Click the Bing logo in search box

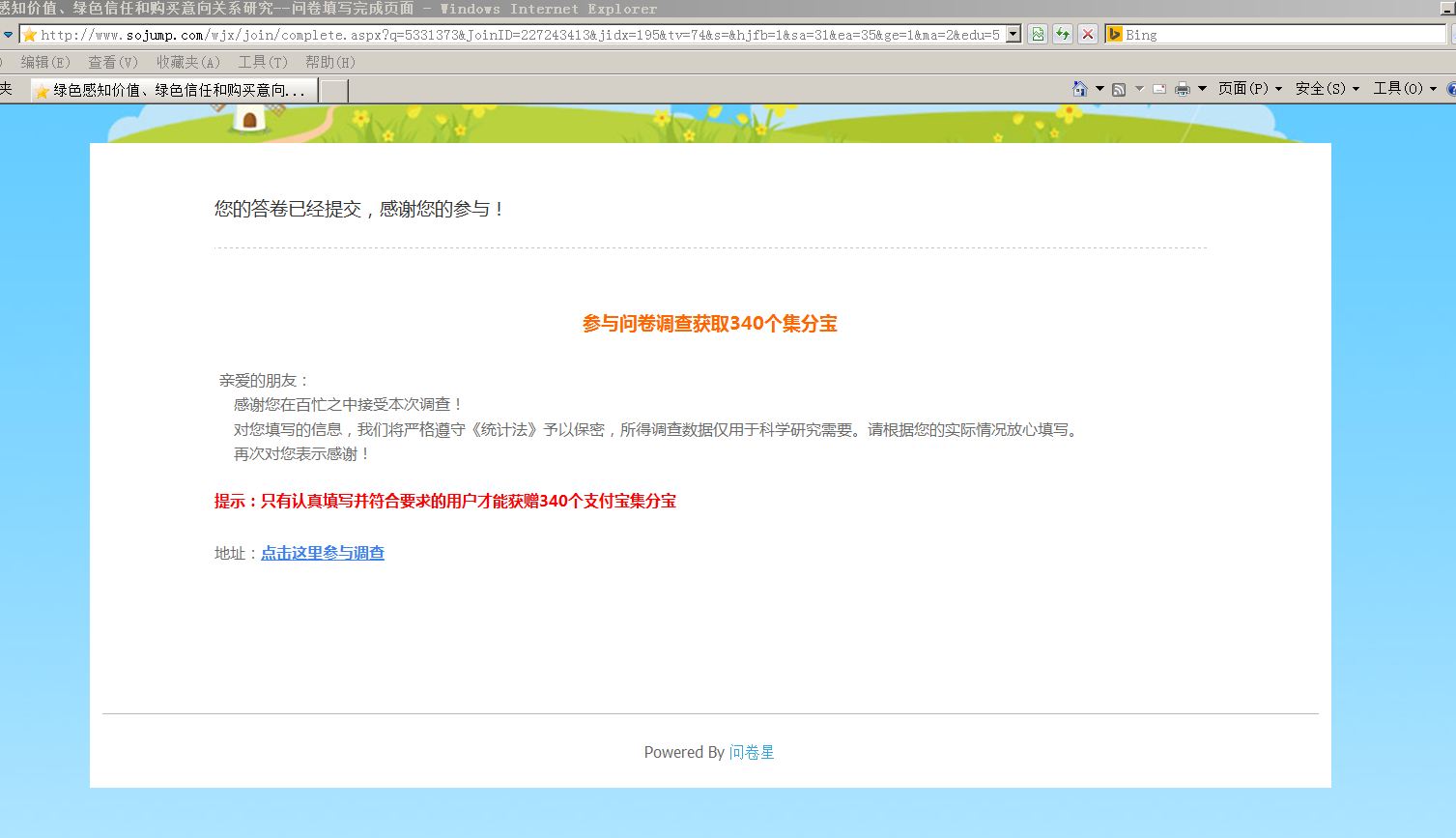pos(1114,35)
